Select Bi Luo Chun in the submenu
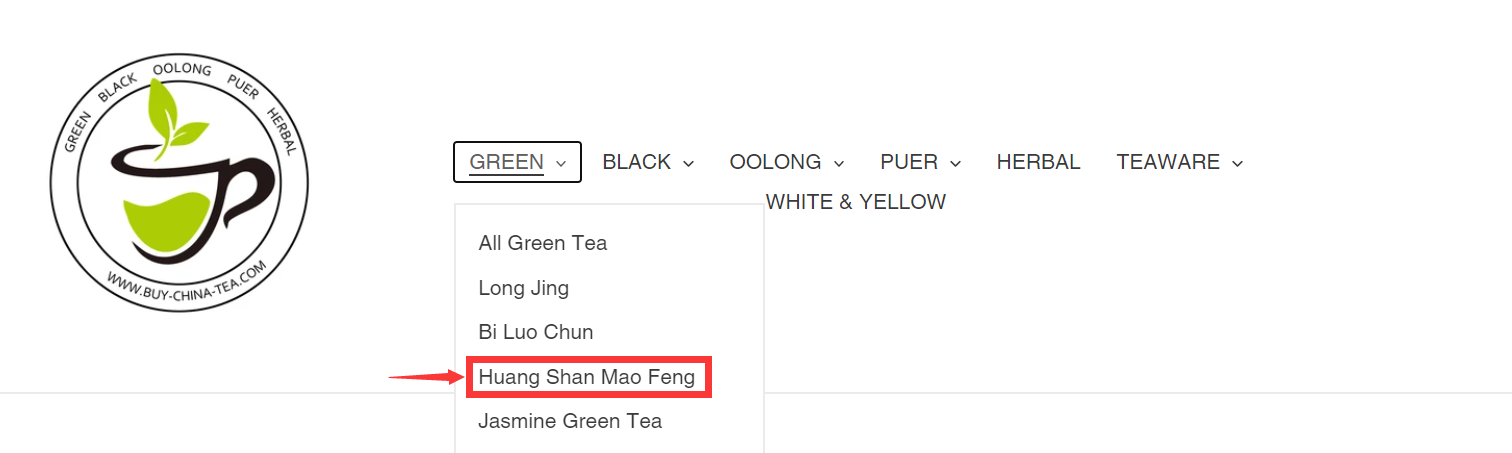 (x=536, y=332)
